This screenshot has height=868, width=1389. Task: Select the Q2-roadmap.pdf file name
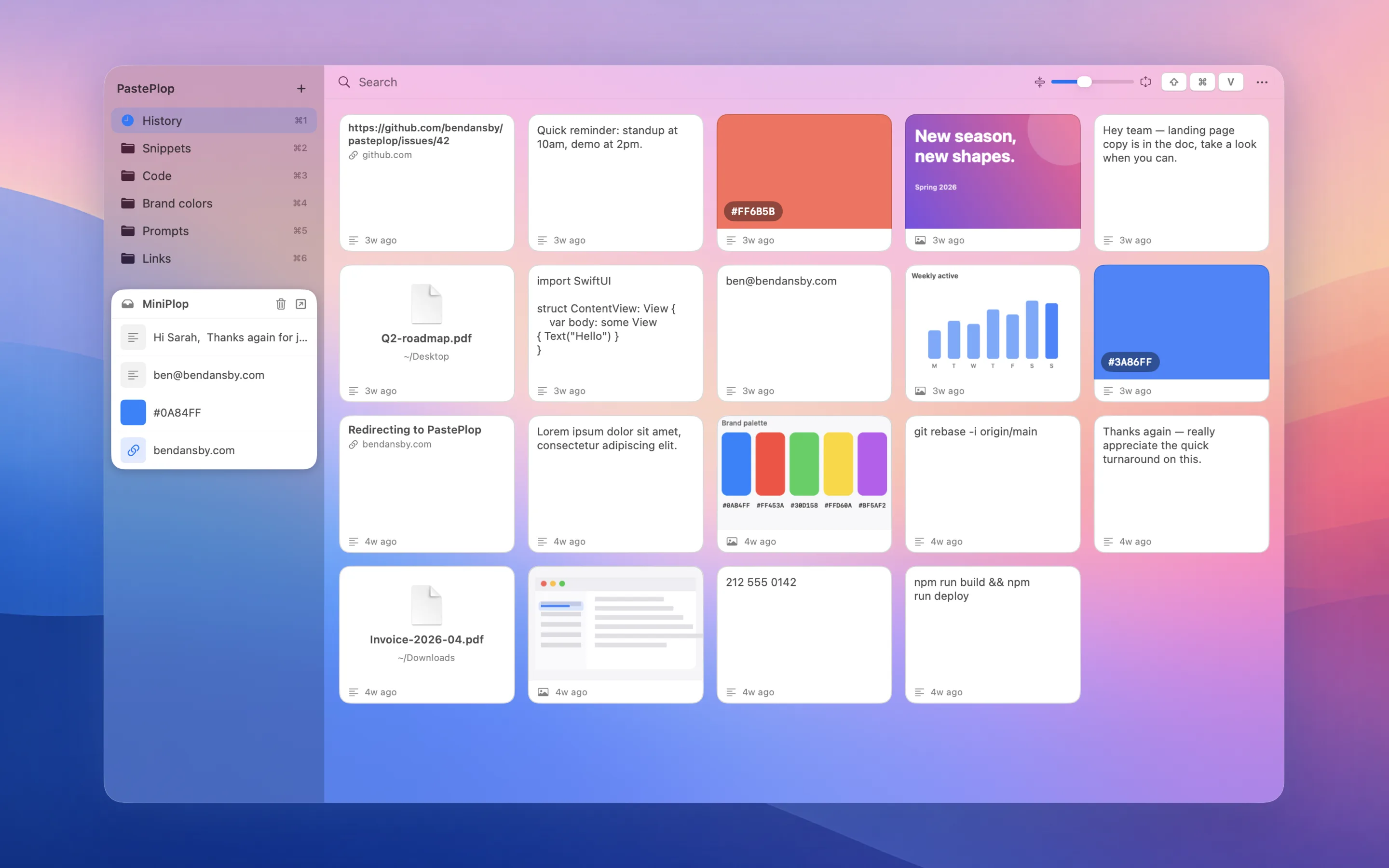426,338
